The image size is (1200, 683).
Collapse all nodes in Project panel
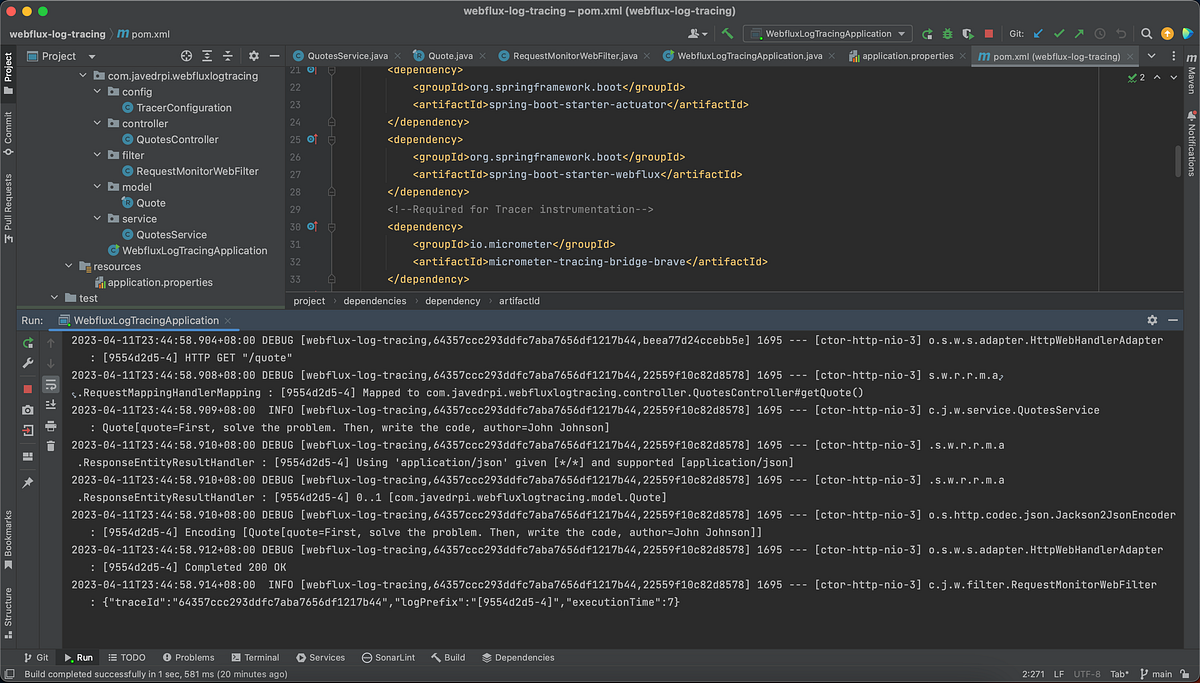pos(228,55)
